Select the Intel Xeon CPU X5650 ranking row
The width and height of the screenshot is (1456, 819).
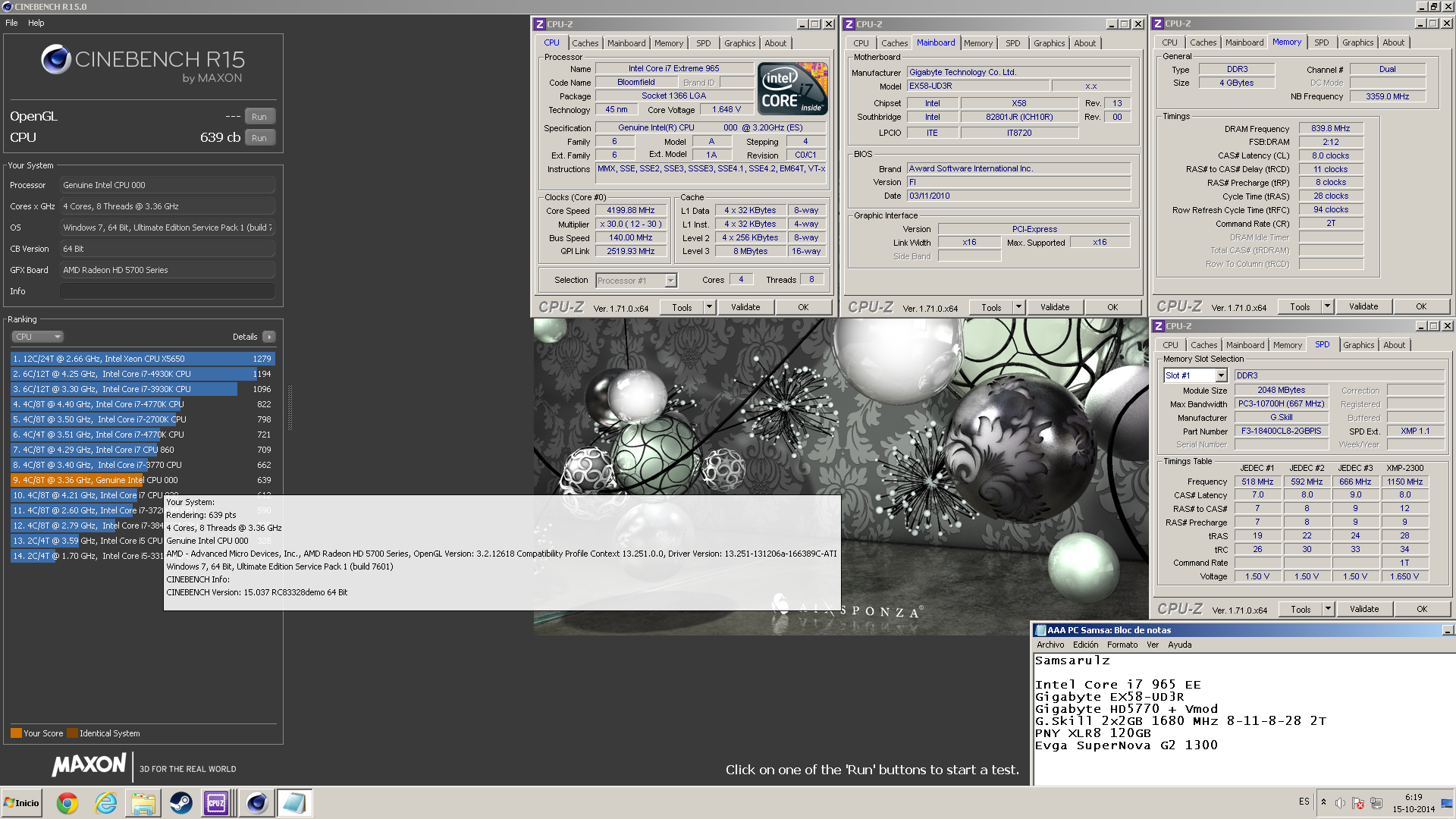(x=143, y=359)
